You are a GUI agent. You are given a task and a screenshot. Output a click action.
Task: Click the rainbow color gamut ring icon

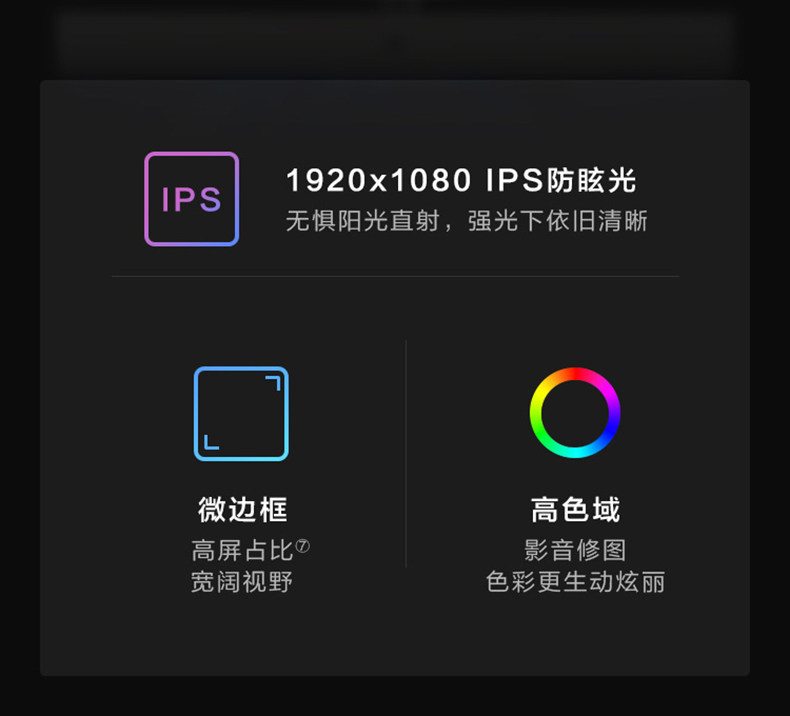[x=575, y=413]
